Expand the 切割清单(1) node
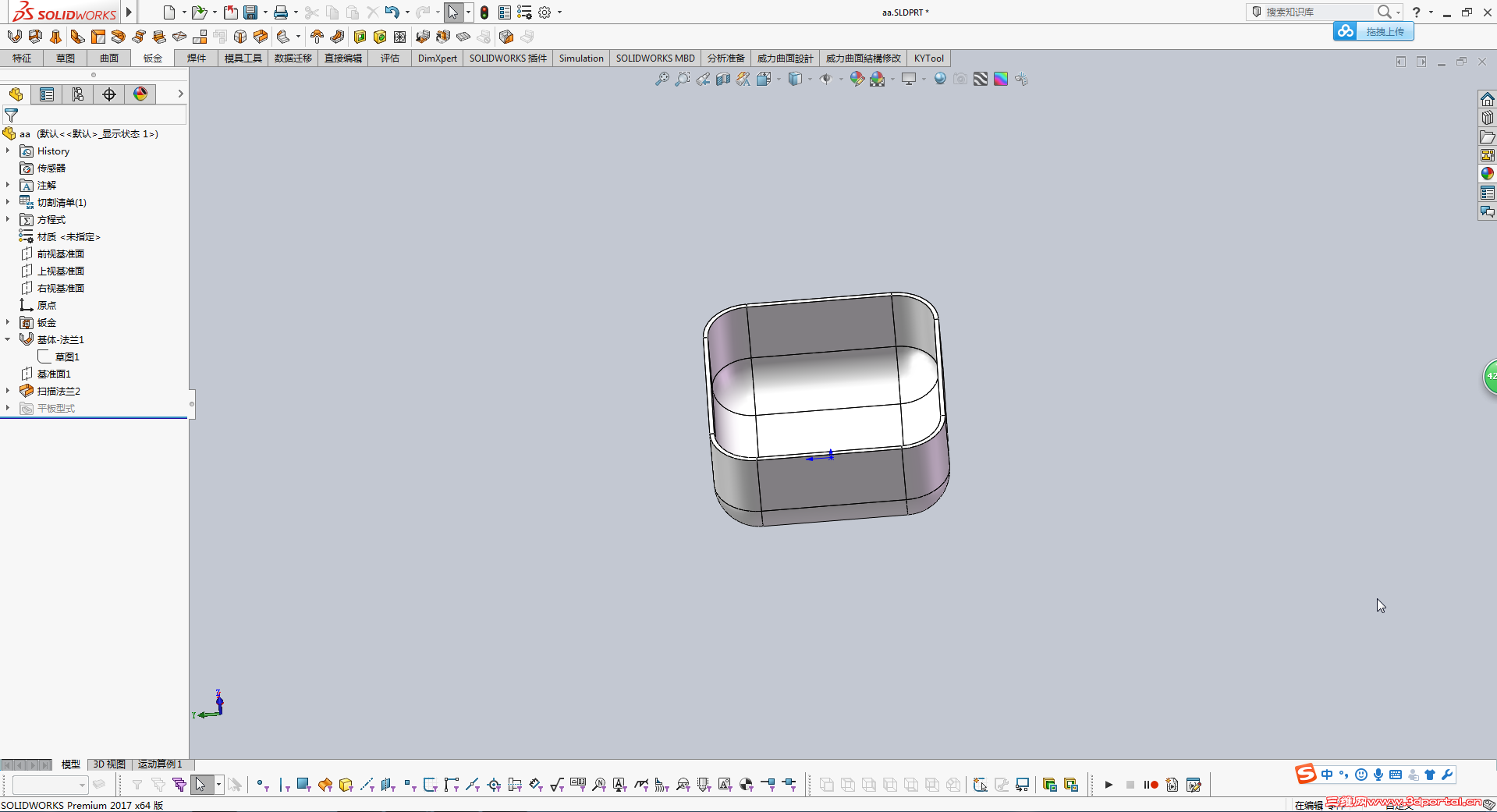1497x812 pixels. (8, 202)
